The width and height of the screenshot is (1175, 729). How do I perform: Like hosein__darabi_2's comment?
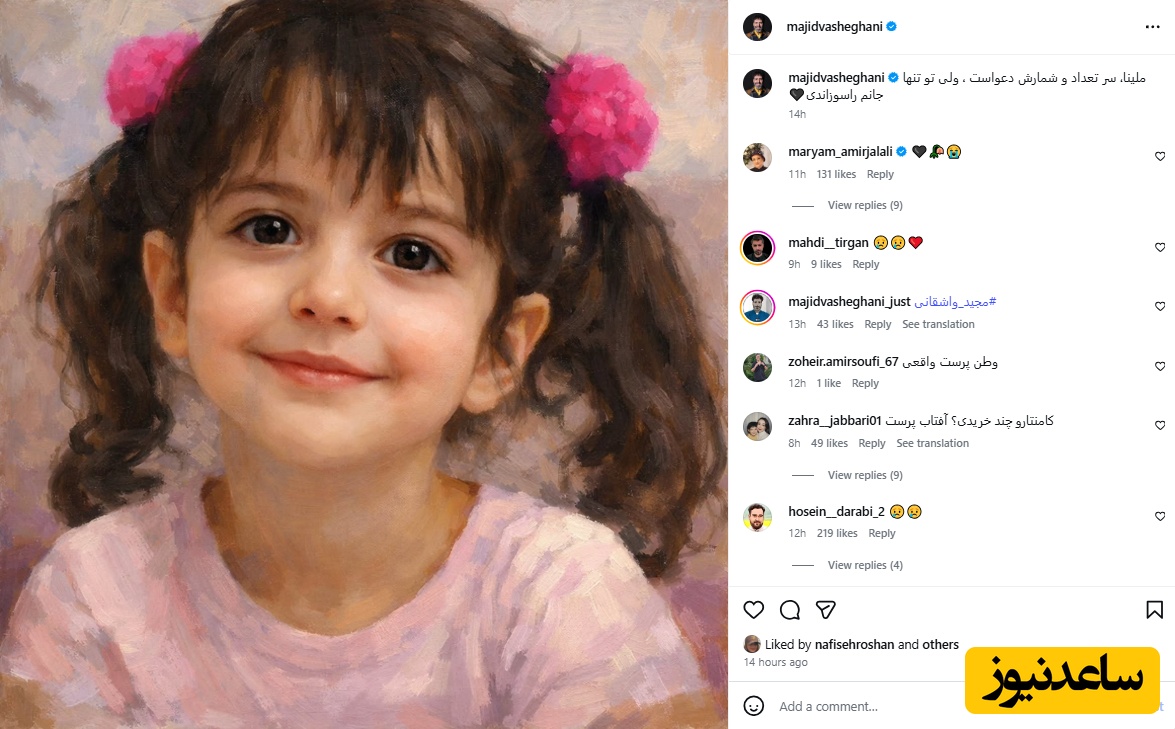coord(1160,516)
